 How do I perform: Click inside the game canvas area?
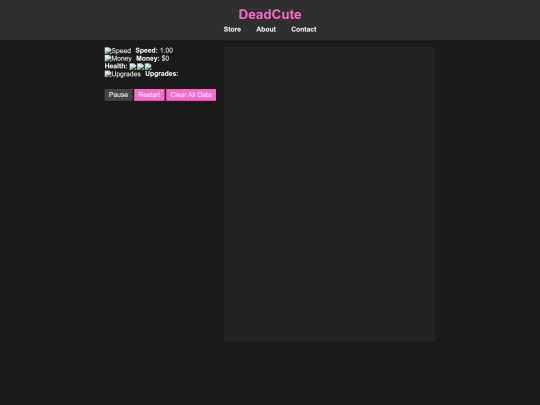coord(330,195)
